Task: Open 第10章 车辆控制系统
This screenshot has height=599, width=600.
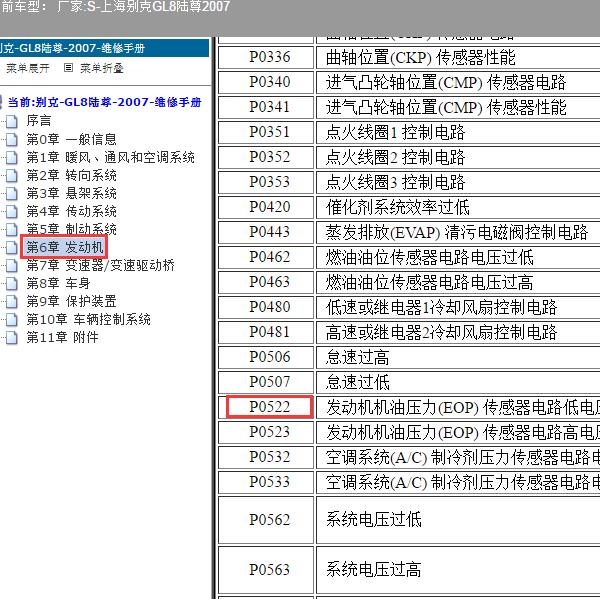Action: pos(88,319)
